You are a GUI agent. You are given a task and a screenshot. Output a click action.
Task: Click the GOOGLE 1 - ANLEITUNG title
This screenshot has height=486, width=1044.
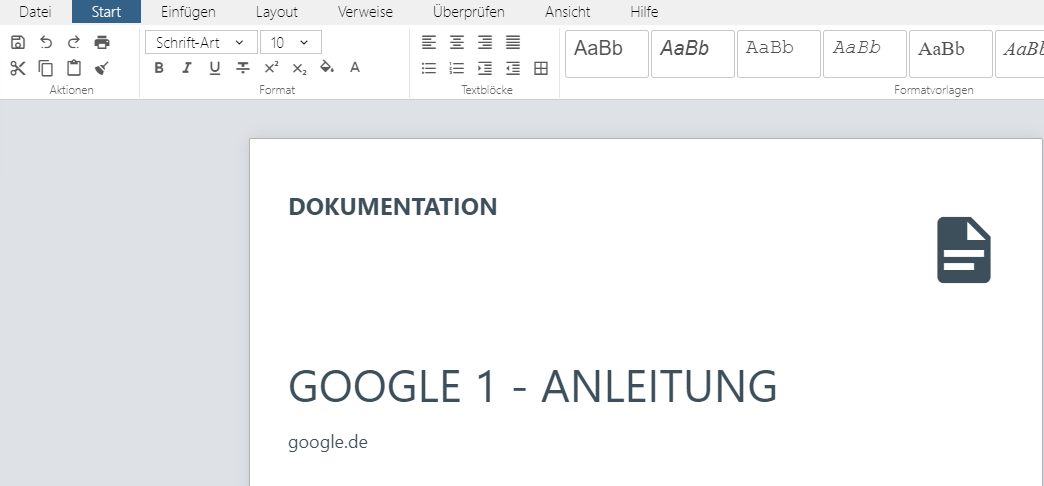tap(533, 386)
